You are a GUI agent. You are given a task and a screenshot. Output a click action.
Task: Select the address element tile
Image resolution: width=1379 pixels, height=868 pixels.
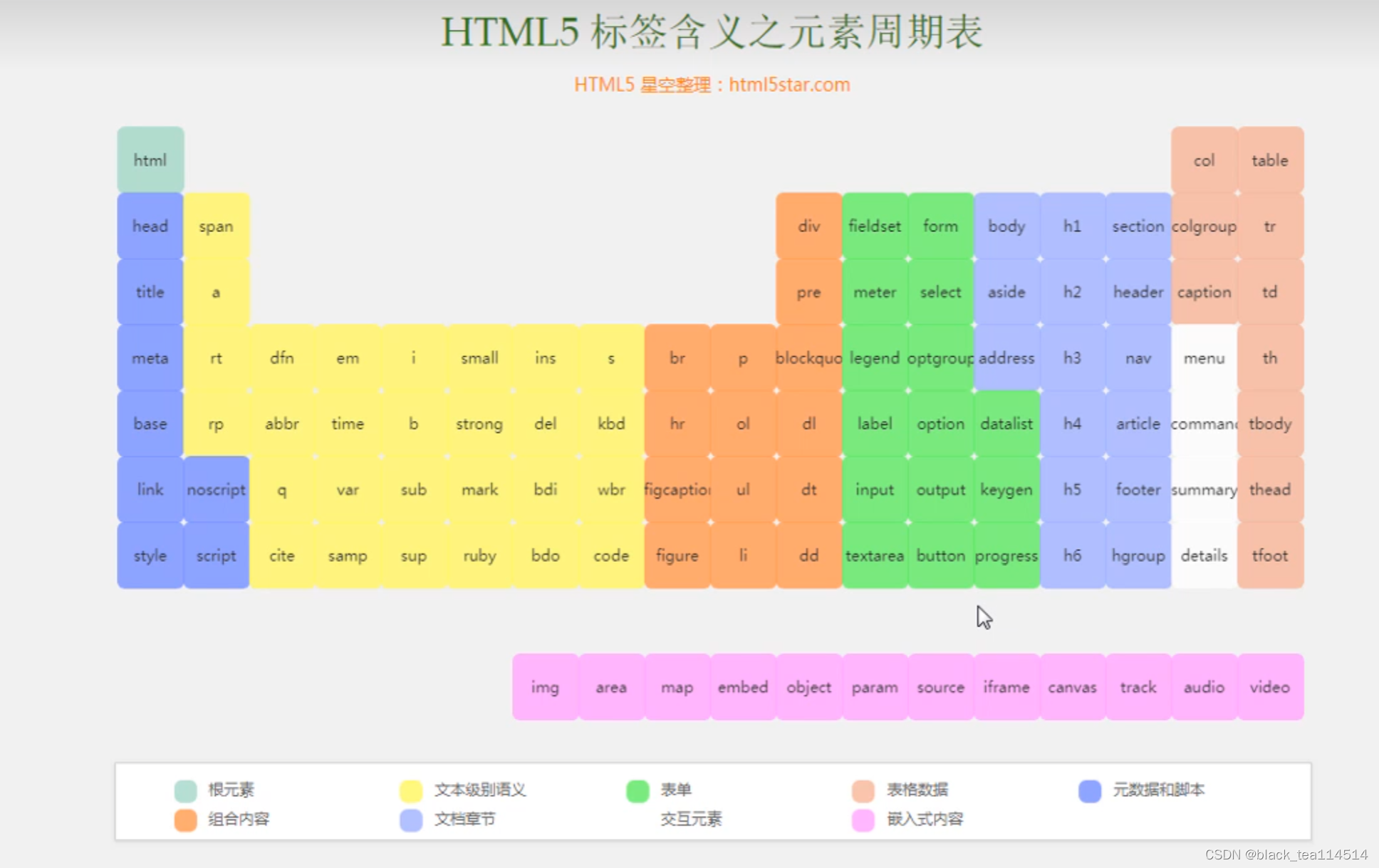click(x=1006, y=357)
